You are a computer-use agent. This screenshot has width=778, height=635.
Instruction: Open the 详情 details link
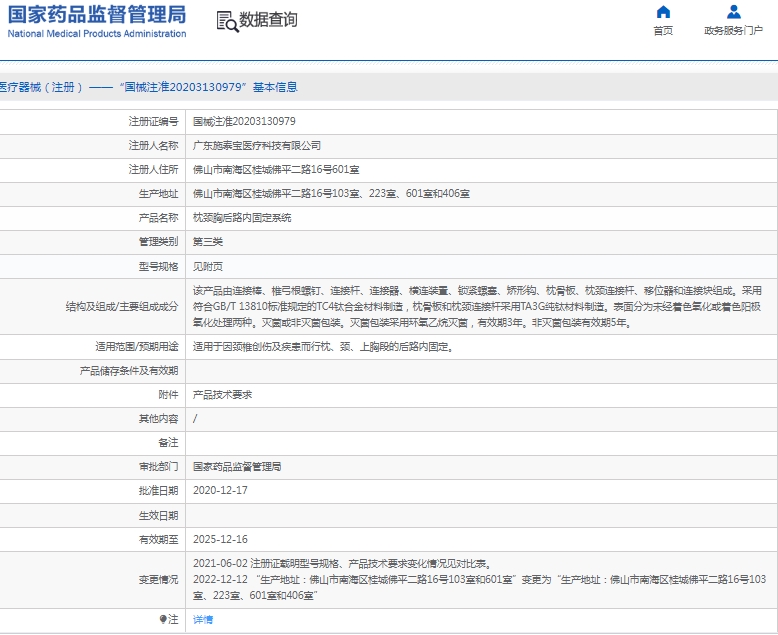[x=203, y=619]
